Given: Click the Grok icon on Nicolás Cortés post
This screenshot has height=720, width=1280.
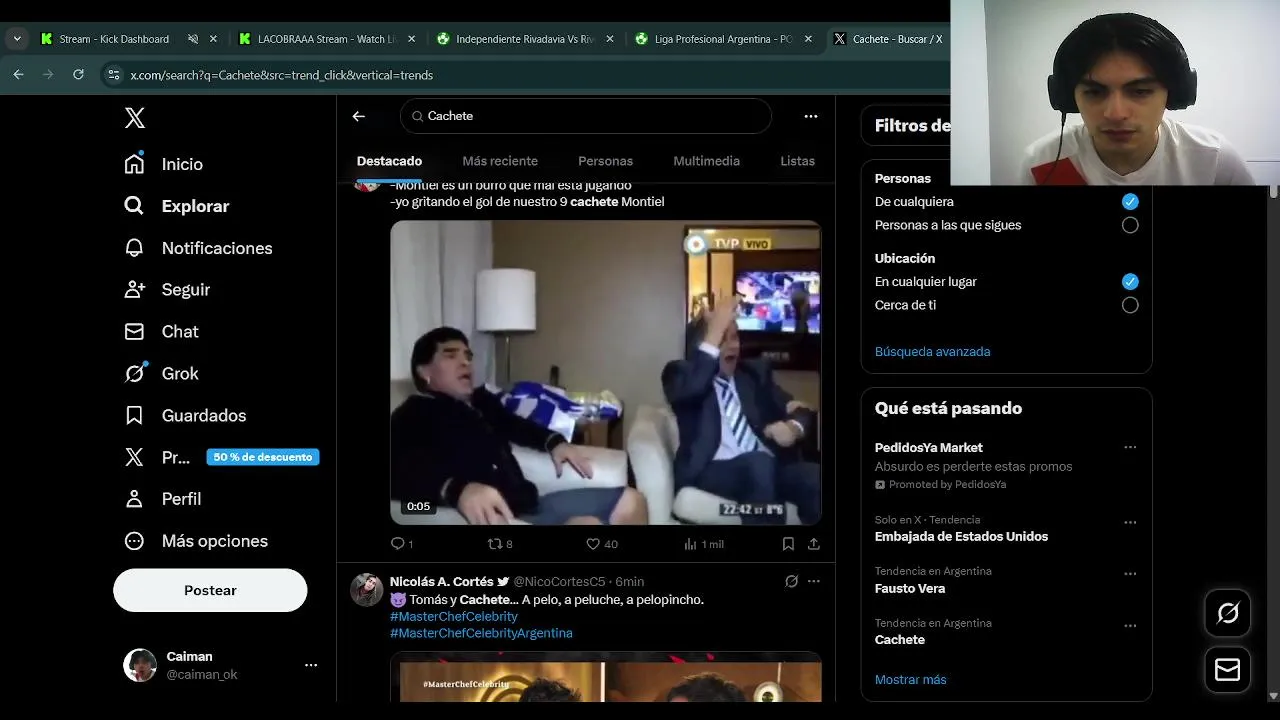Looking at the screenshot, I should tap(791, 581).
